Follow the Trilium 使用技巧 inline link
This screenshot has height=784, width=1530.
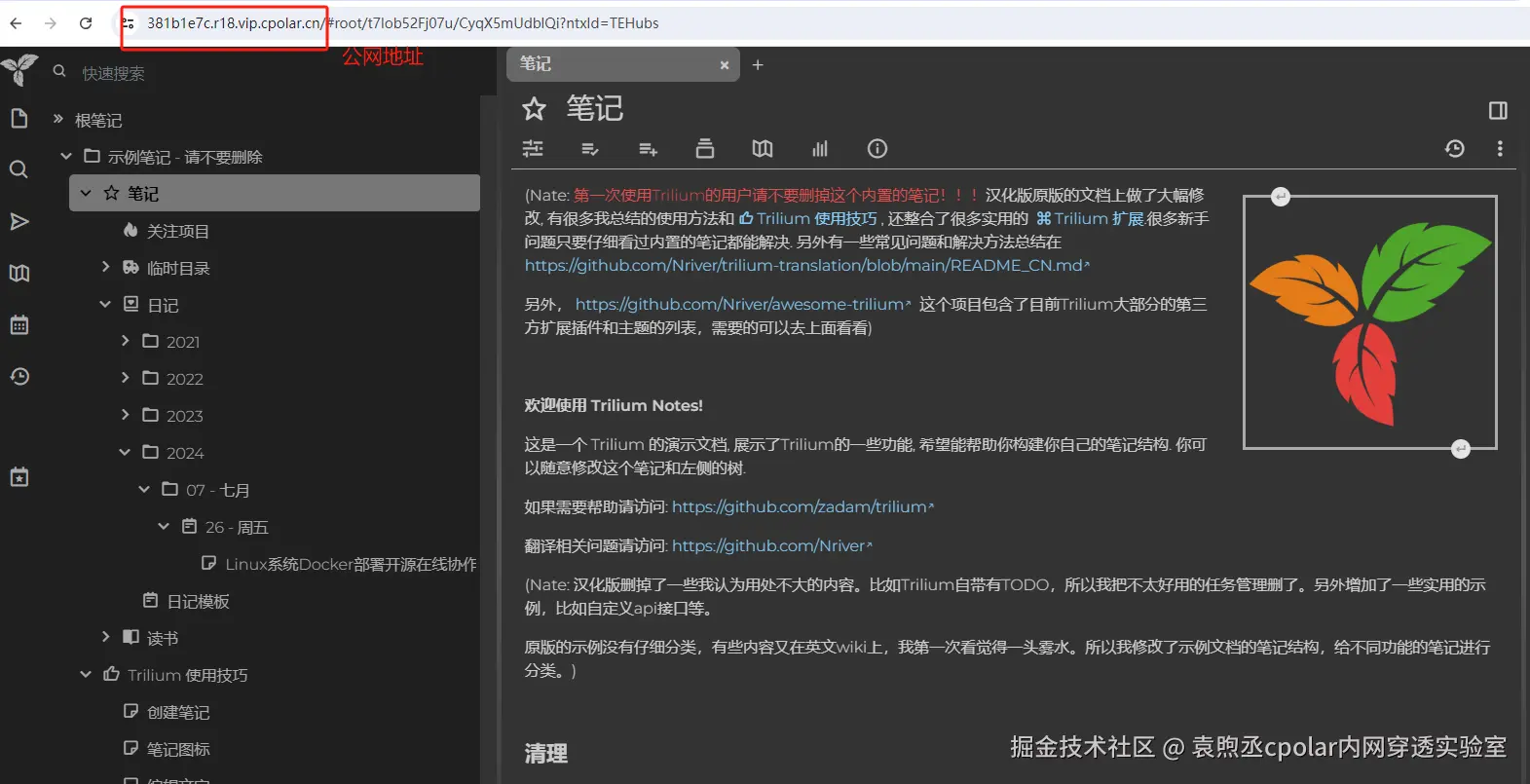coord(808,218)
